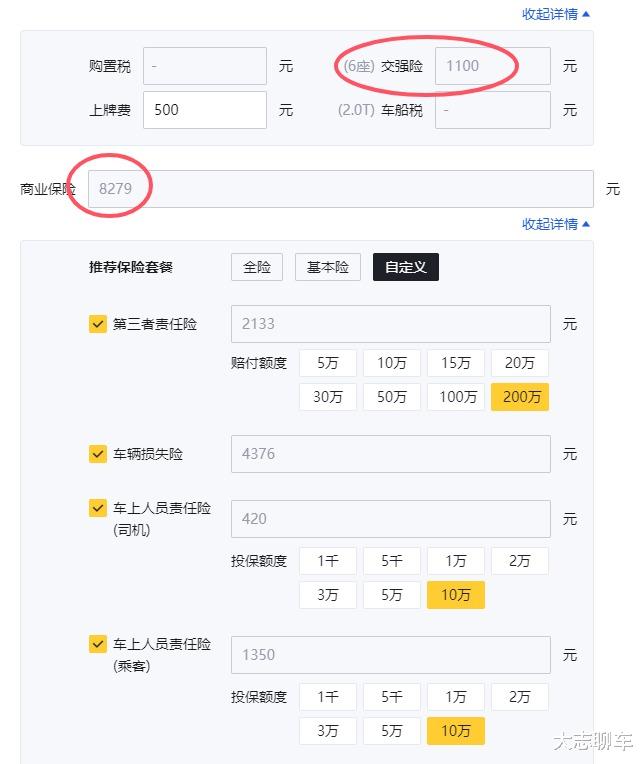Select the 200万 third-party coverage amount
The height and width of the screenshot is (764, 643).
[520, 397]
